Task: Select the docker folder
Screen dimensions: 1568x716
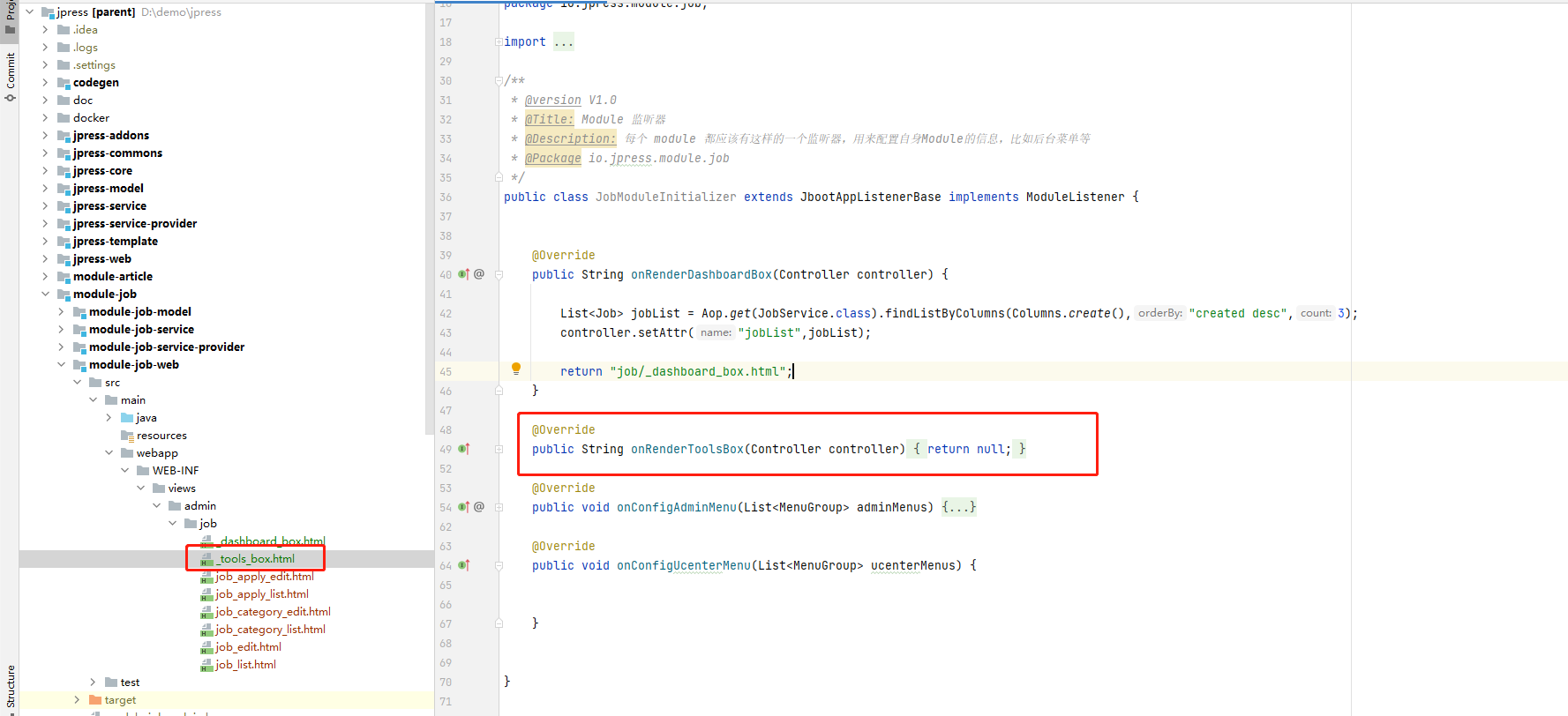Action: 92,117
